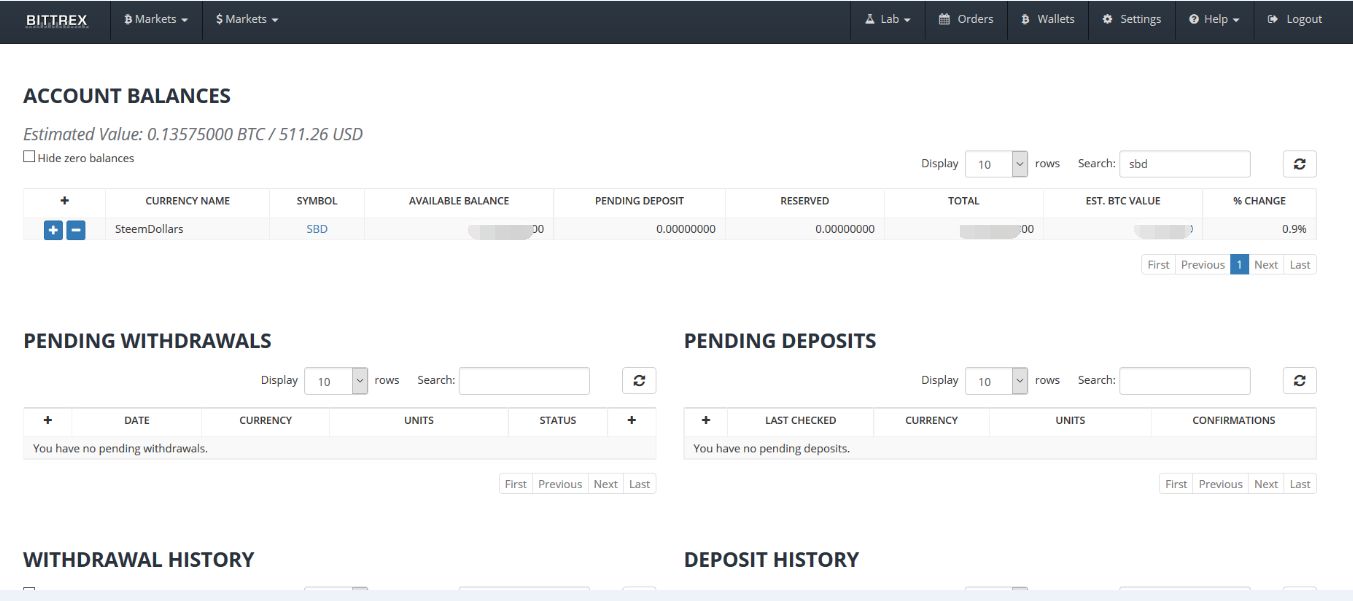
Task: Expand the Bitcoin Markets dropdown menu
Action: (156, 20)
